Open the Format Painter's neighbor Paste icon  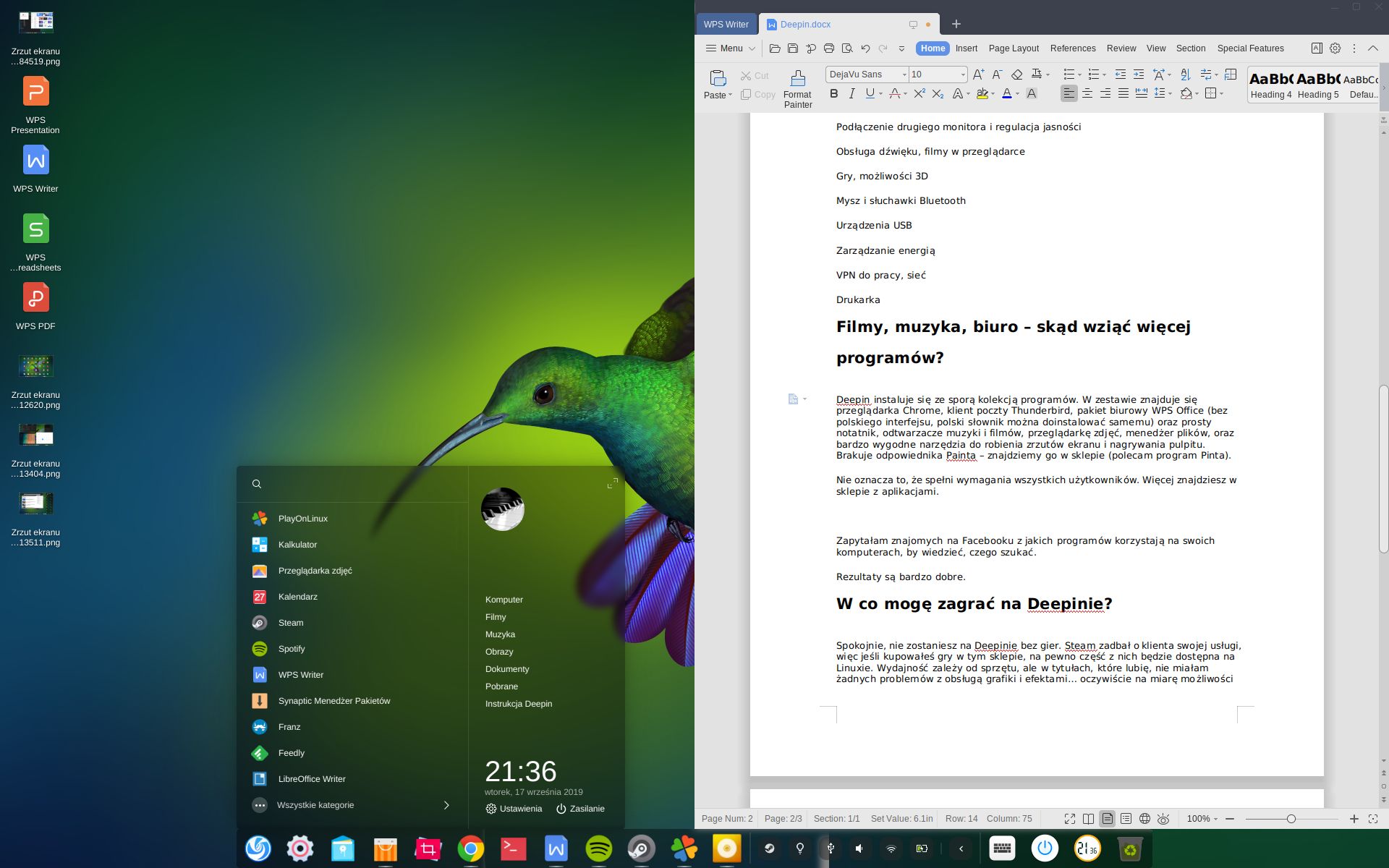pos(716,80)
